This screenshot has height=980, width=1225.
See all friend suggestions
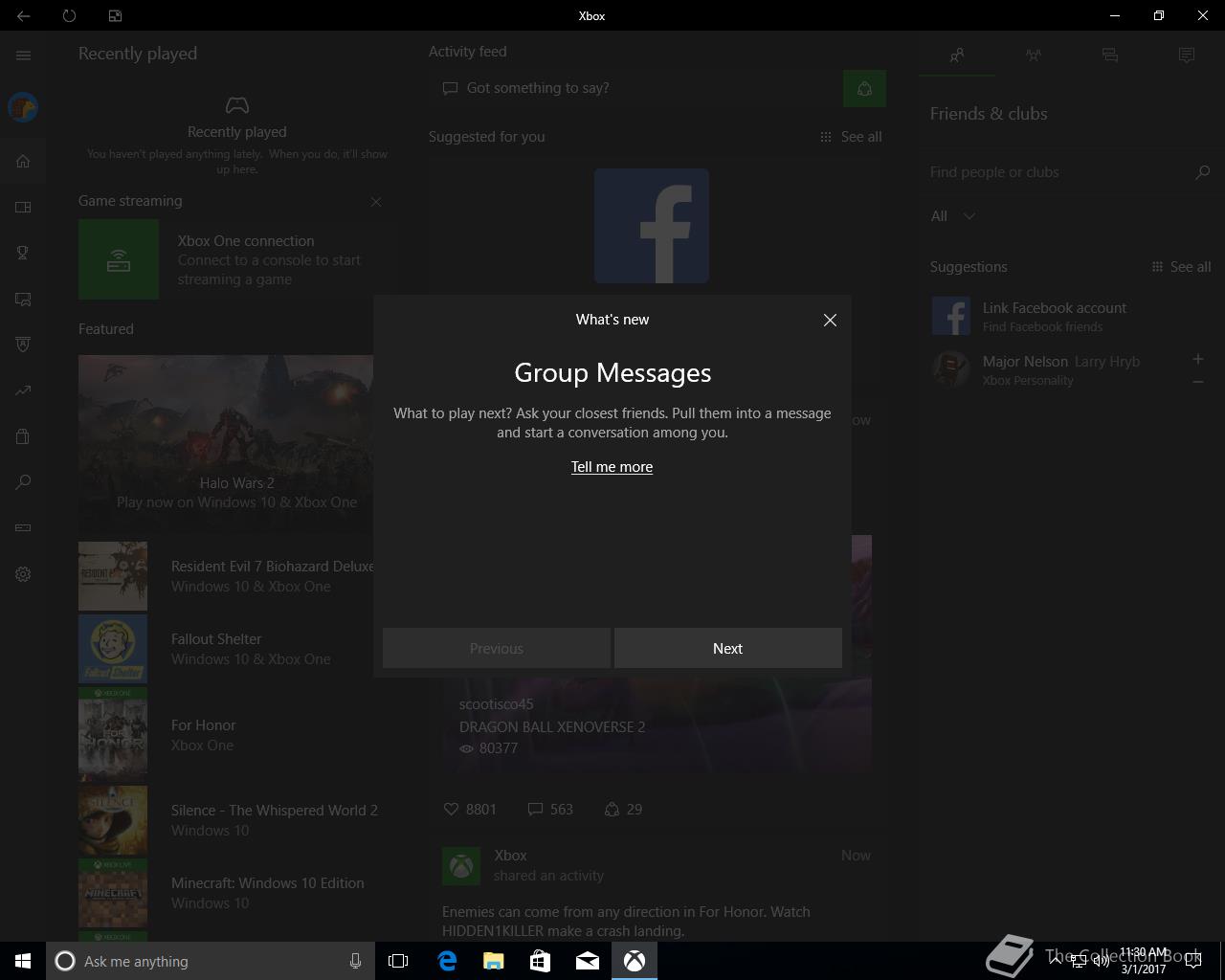click(x=1181, y=267)
